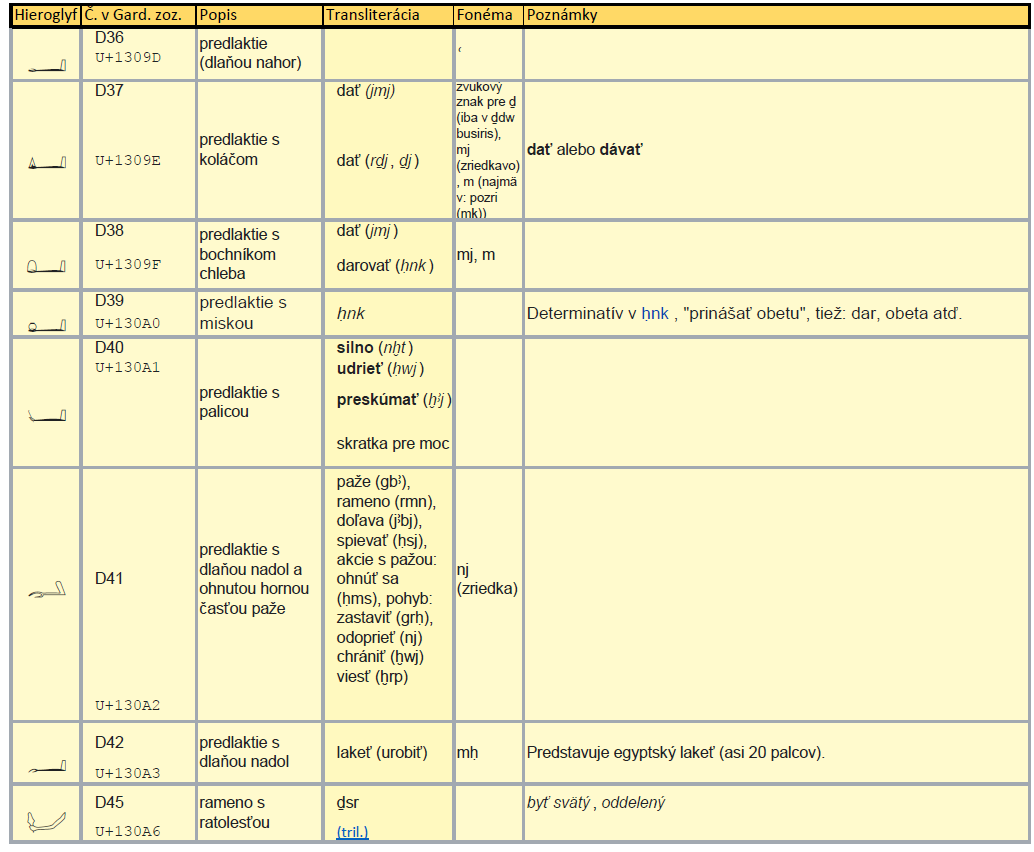This screenshot has height=852, width=1034.
Task: Click the U+130A2 code in D41 row
Action: 128,705
